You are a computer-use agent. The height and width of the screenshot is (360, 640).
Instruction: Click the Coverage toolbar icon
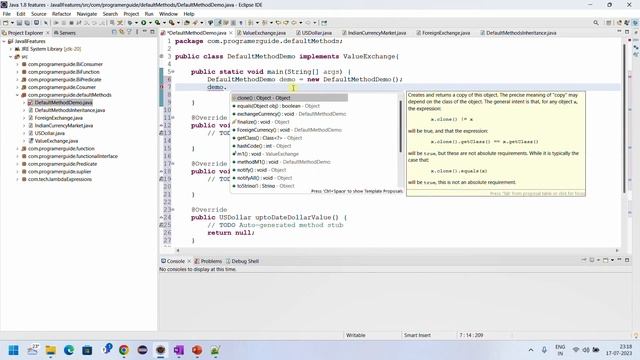coord(157,23)
